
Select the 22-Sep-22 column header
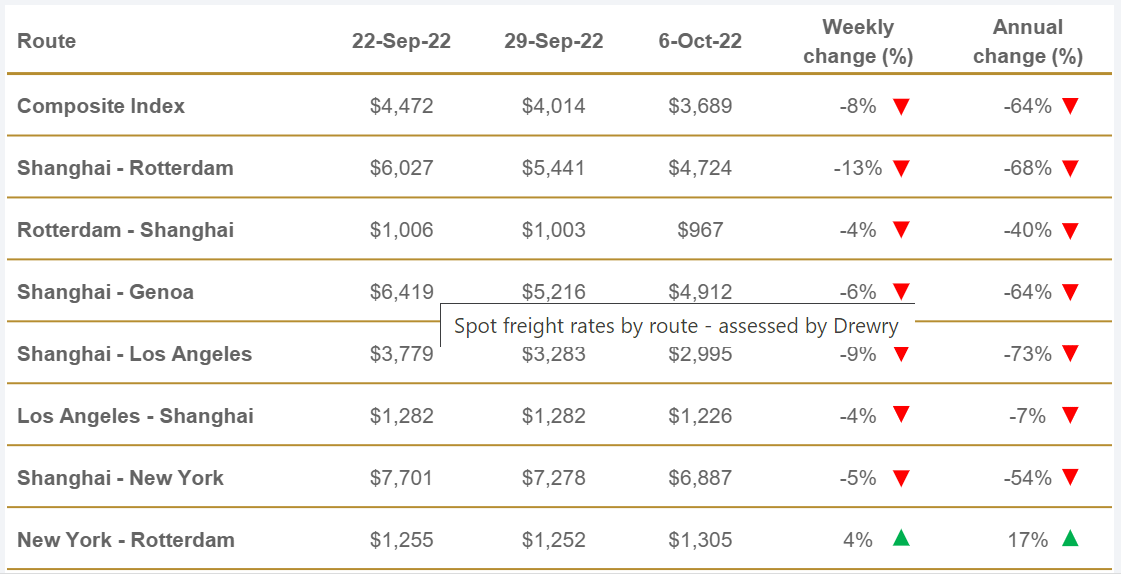pyautogui.click(x=401, y=41)
